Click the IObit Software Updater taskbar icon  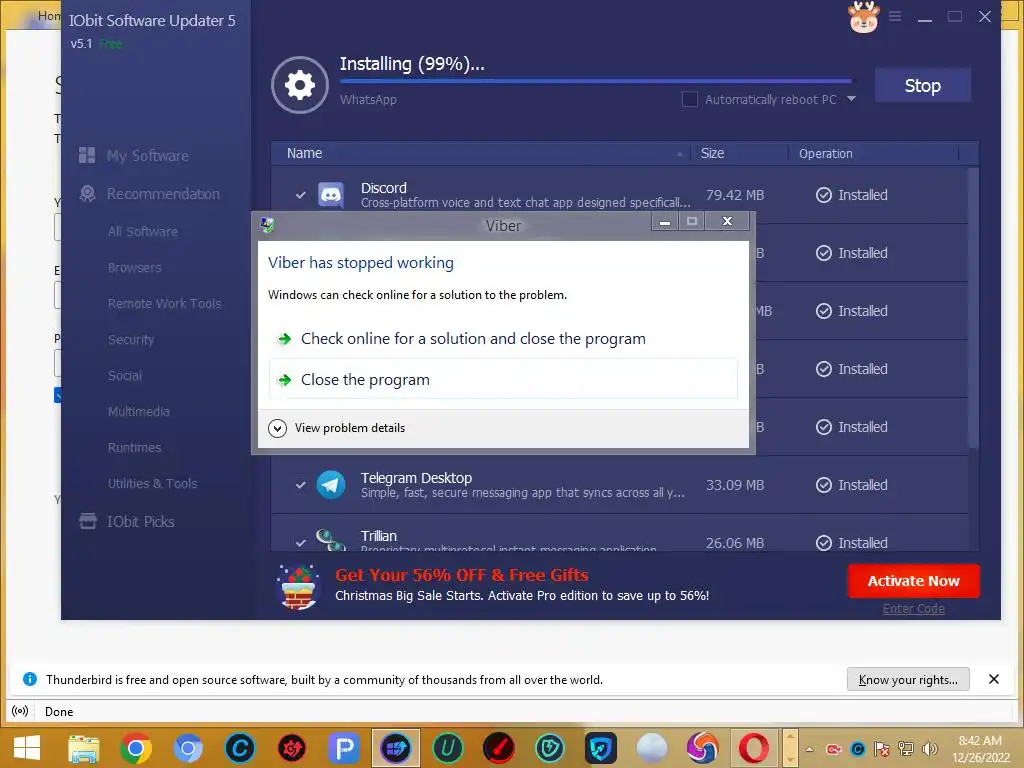click(x=396, y=748)
